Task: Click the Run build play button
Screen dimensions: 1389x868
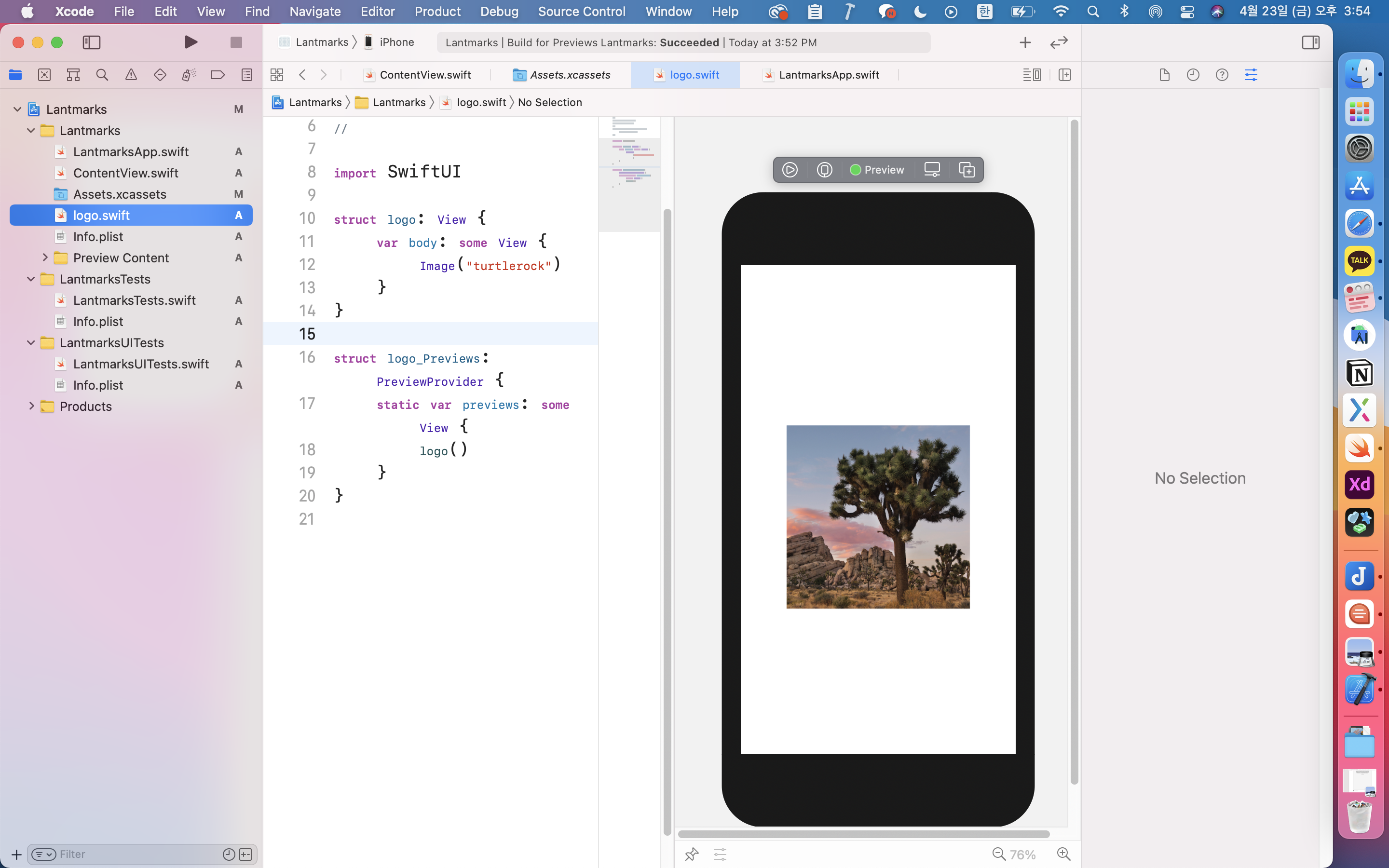Action: click(x=191, y=42)
